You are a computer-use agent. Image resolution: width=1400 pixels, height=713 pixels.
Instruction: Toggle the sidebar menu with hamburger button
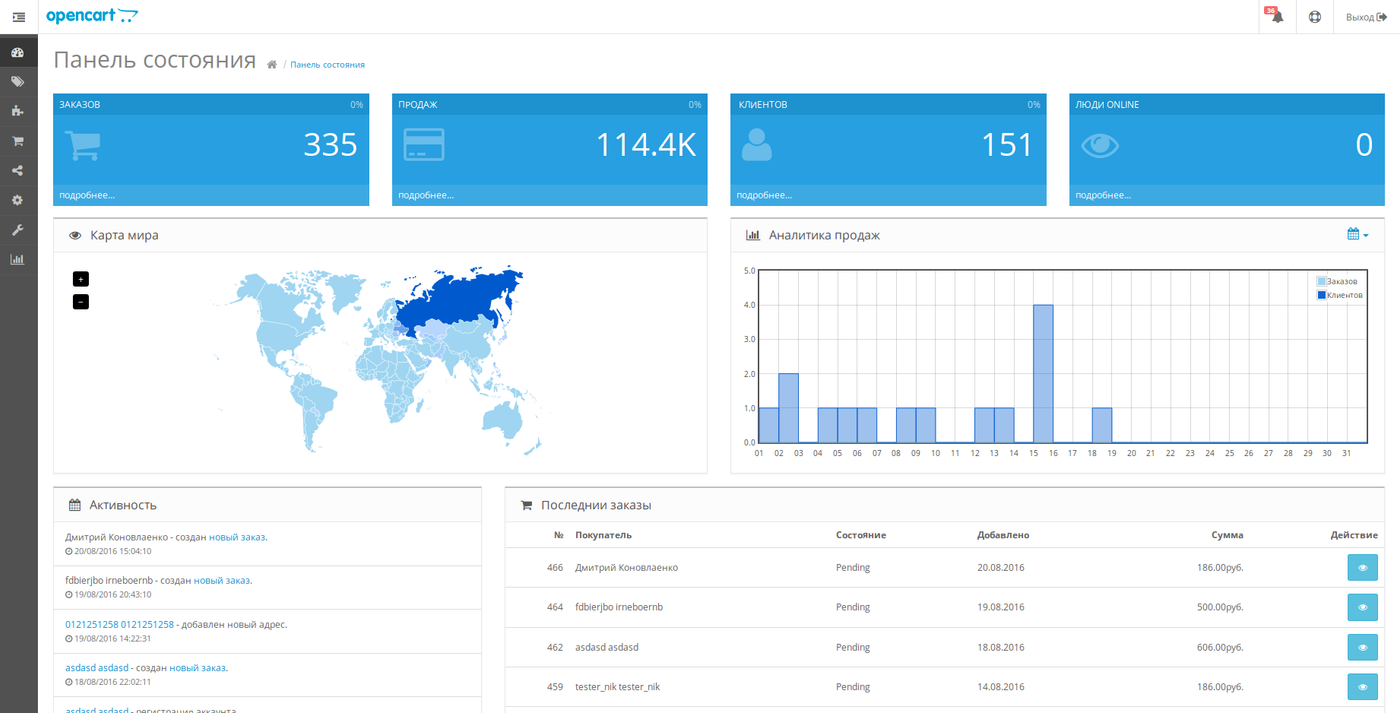click(x=19, y=17)
